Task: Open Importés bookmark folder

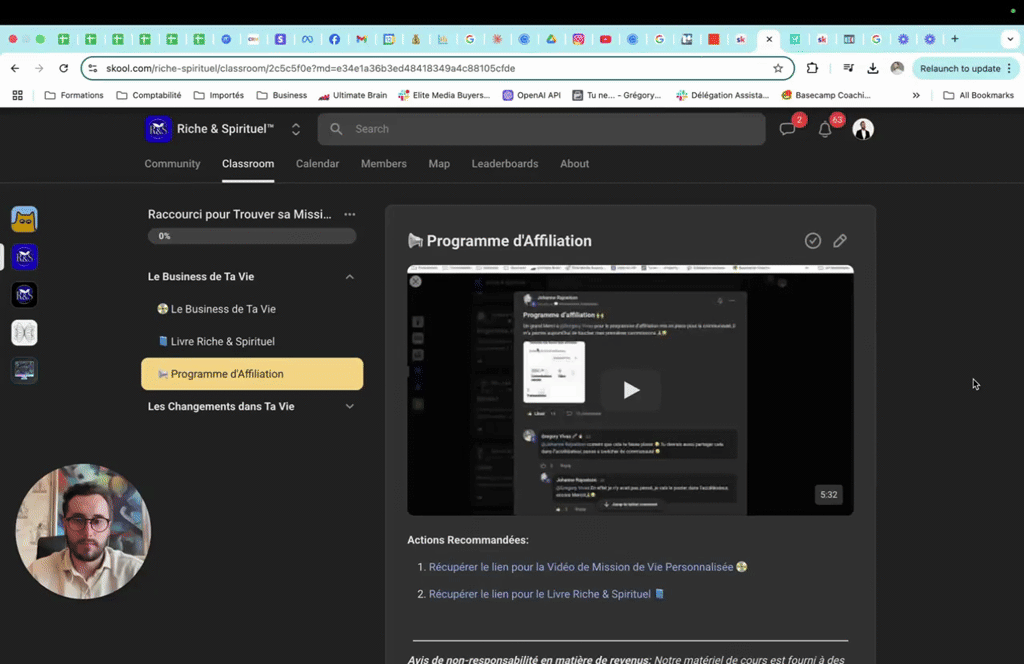Action: (x=219, y=95)
